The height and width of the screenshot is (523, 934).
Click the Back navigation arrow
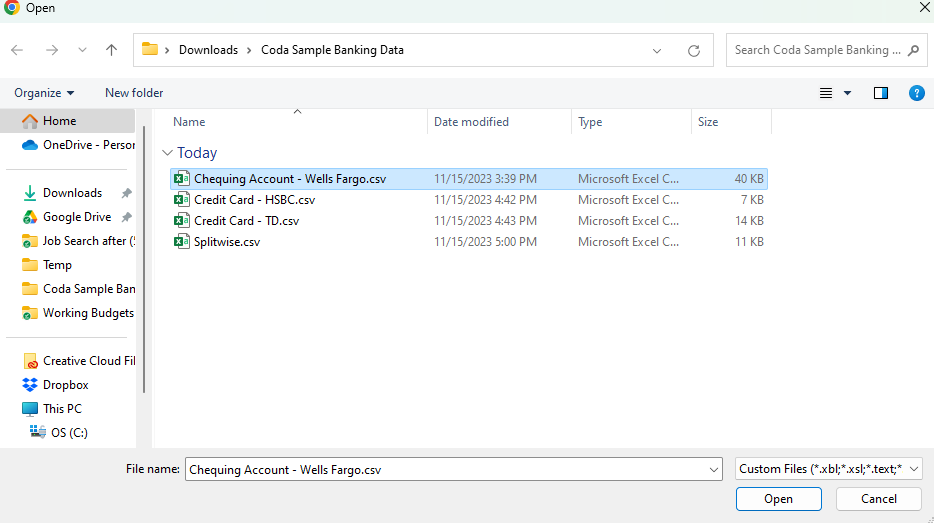[x=17, y=50]
